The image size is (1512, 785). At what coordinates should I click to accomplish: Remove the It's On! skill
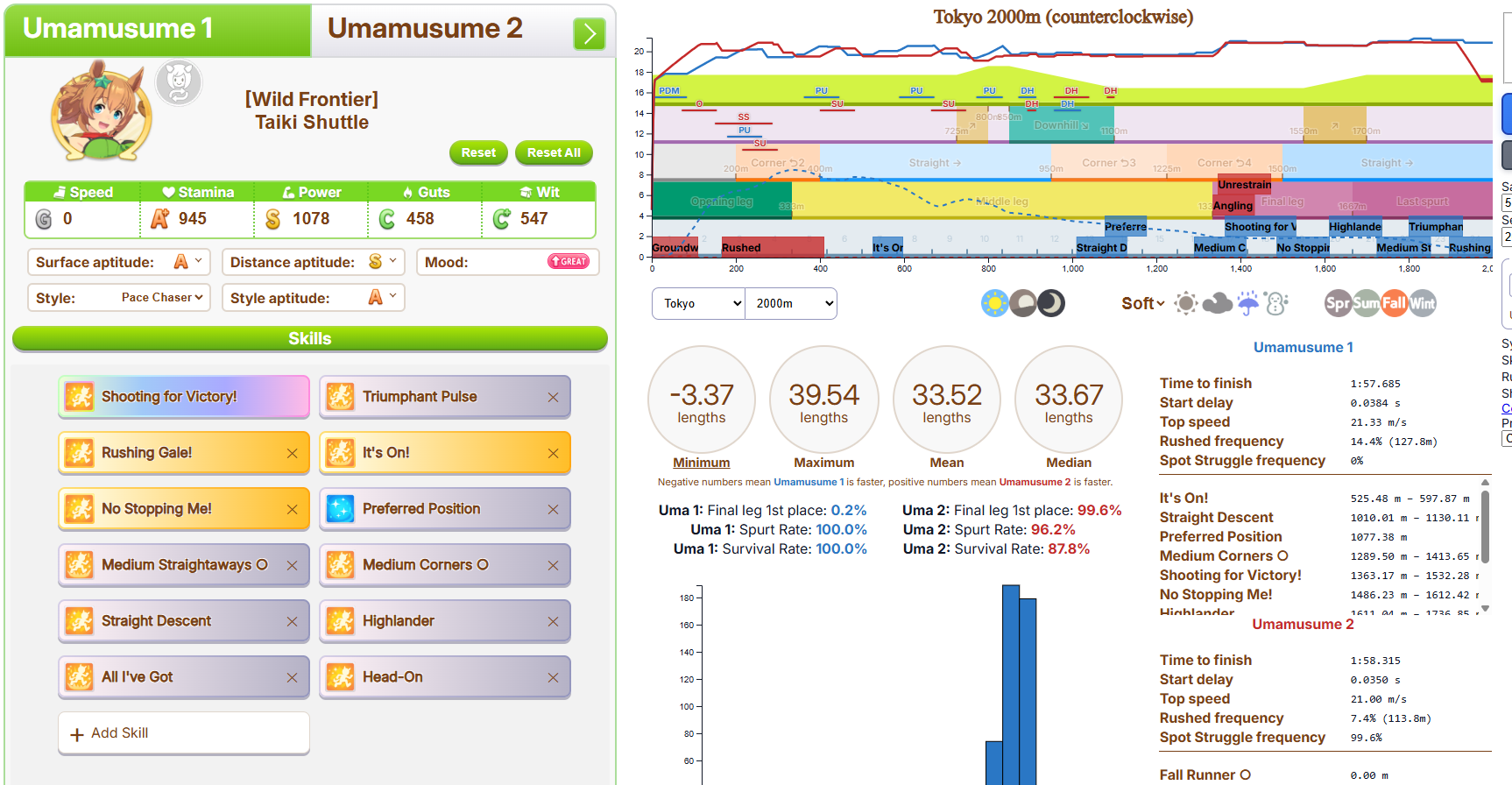553,453
